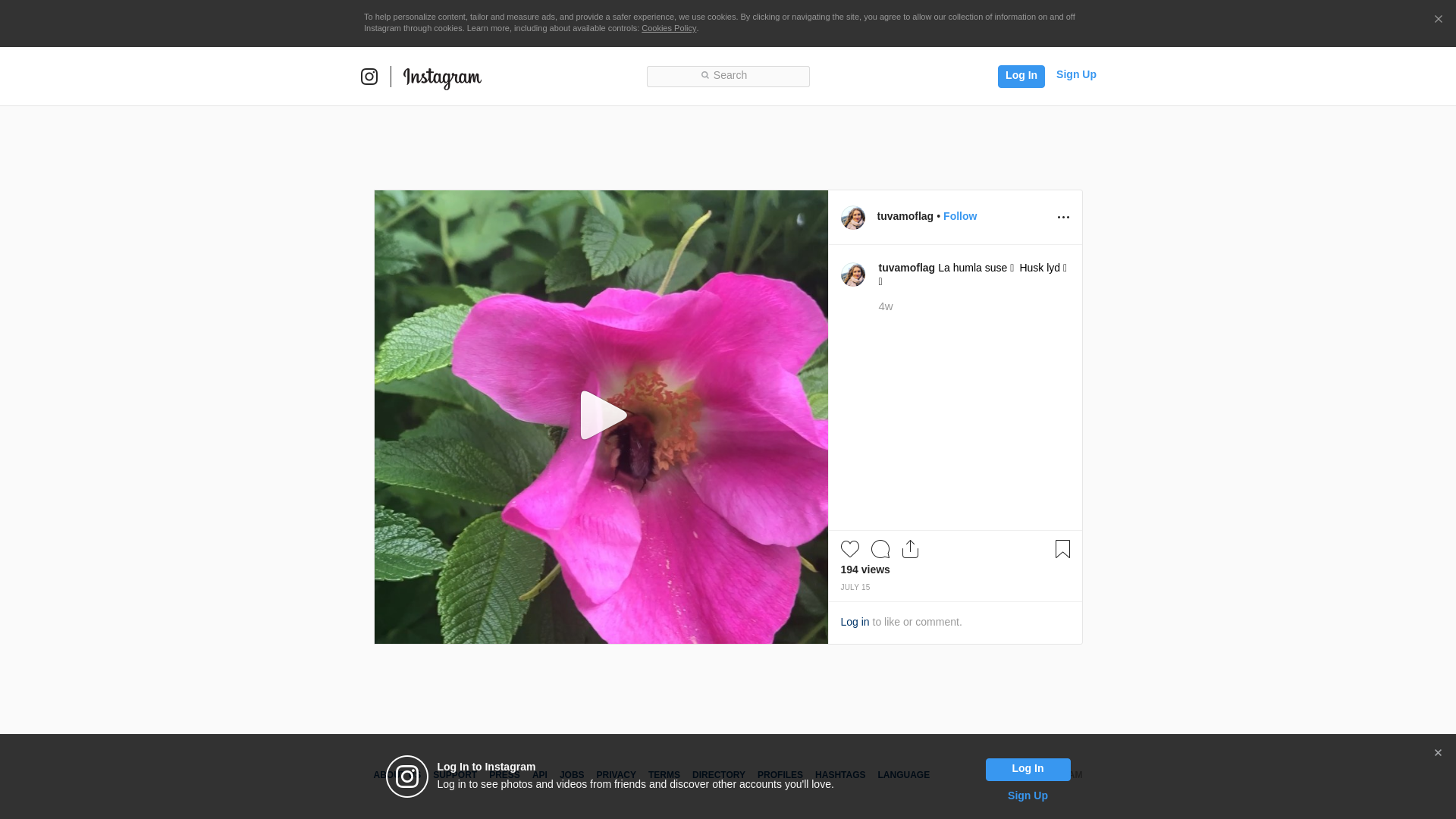1456x819 pixels.
Task: Share the post with share icon
Action: [910, 549]
